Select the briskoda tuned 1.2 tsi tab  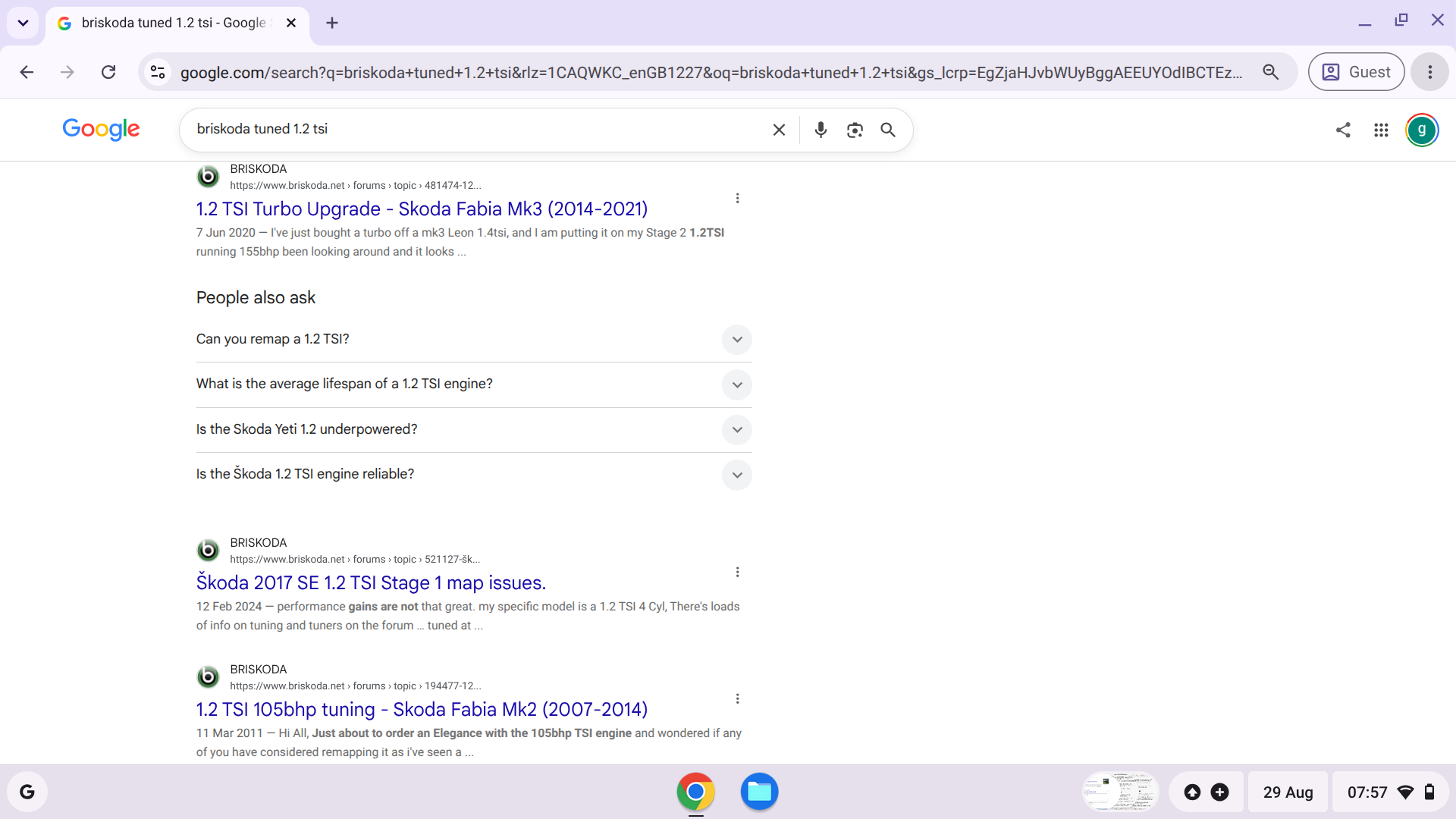(177, 24)
